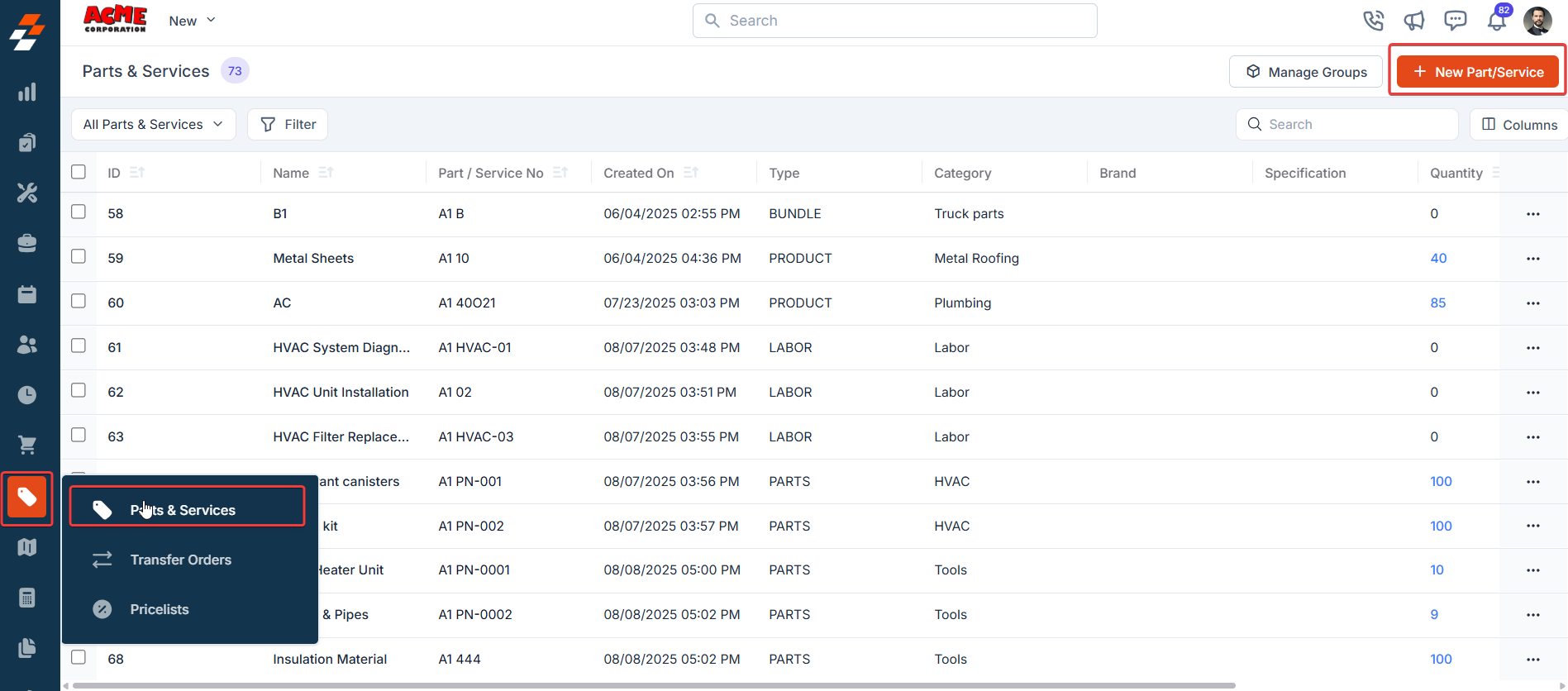
Task: Sort by ID column icon
Action: point(137,173)
